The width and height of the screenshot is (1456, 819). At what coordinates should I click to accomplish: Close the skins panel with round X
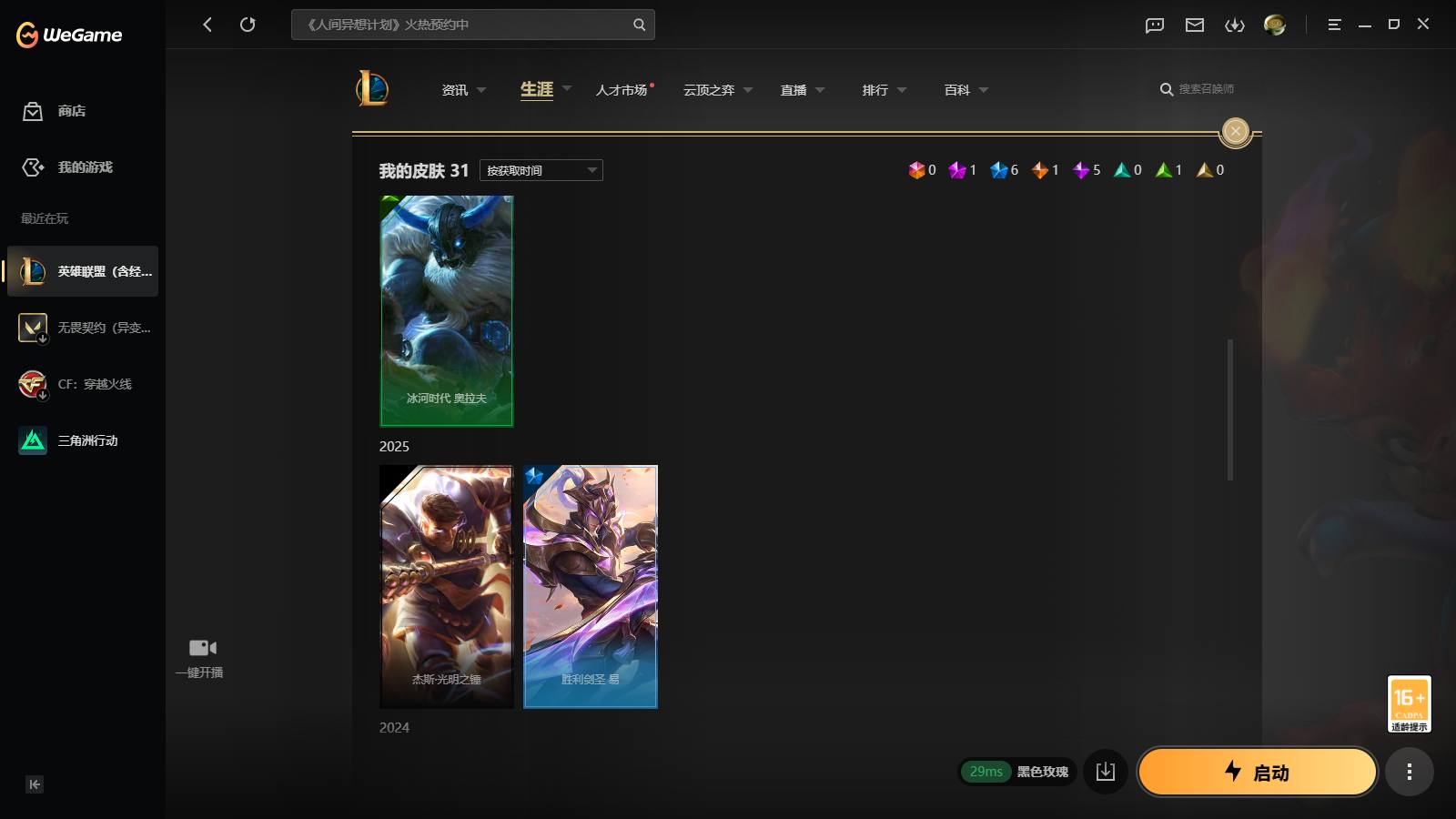pyautogui.click(x=1236, y=131)
